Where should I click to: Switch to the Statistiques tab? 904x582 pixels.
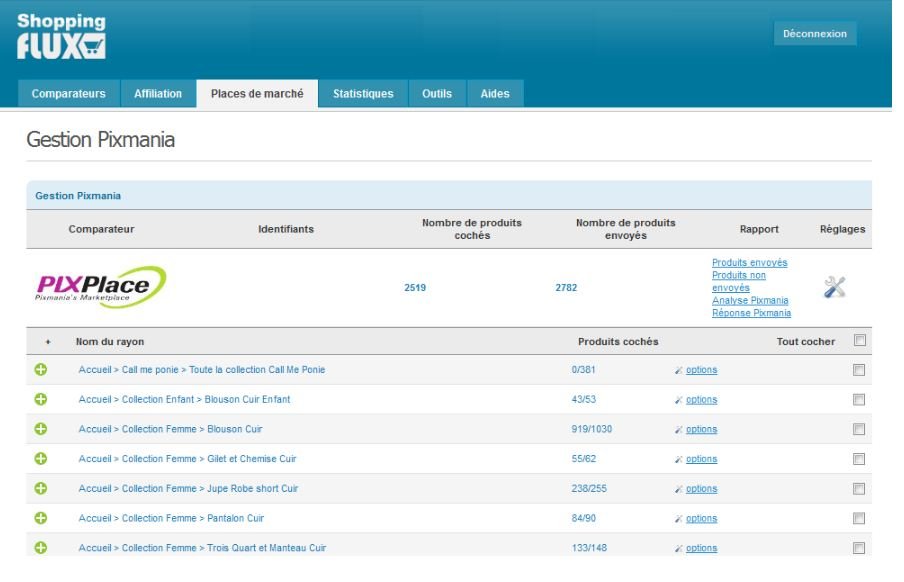tap(363, 94)
